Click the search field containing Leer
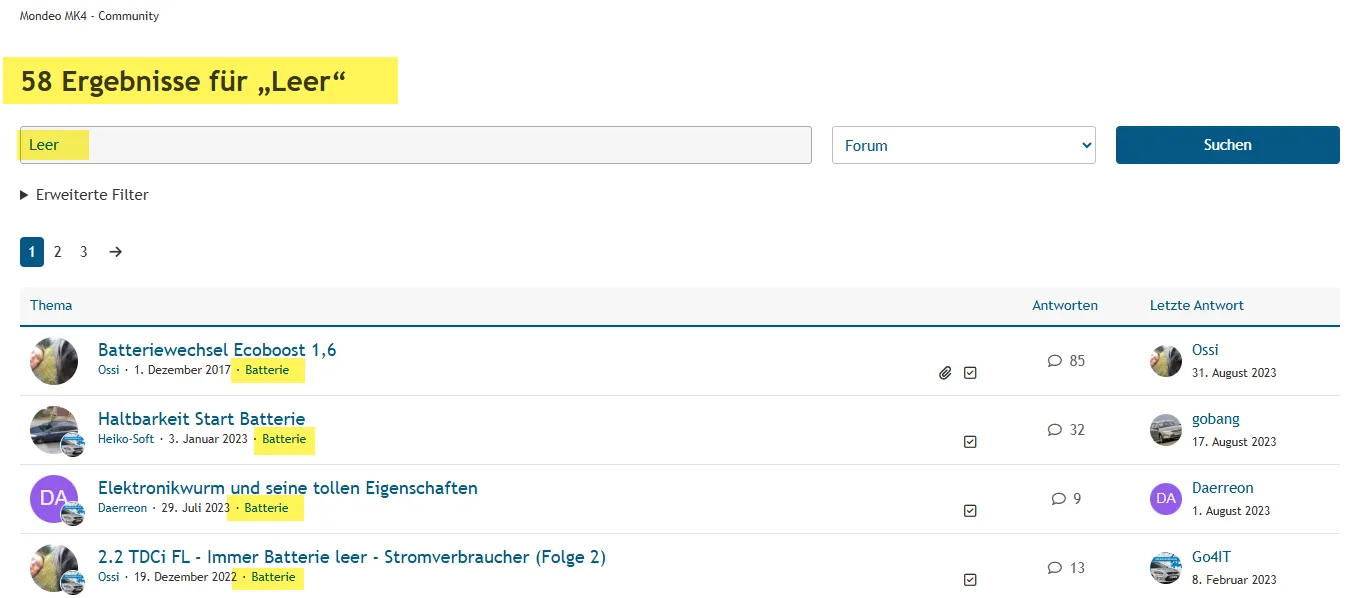This screenshot has width=1360, height=598. pyautogui.click(x=415, y=145)
